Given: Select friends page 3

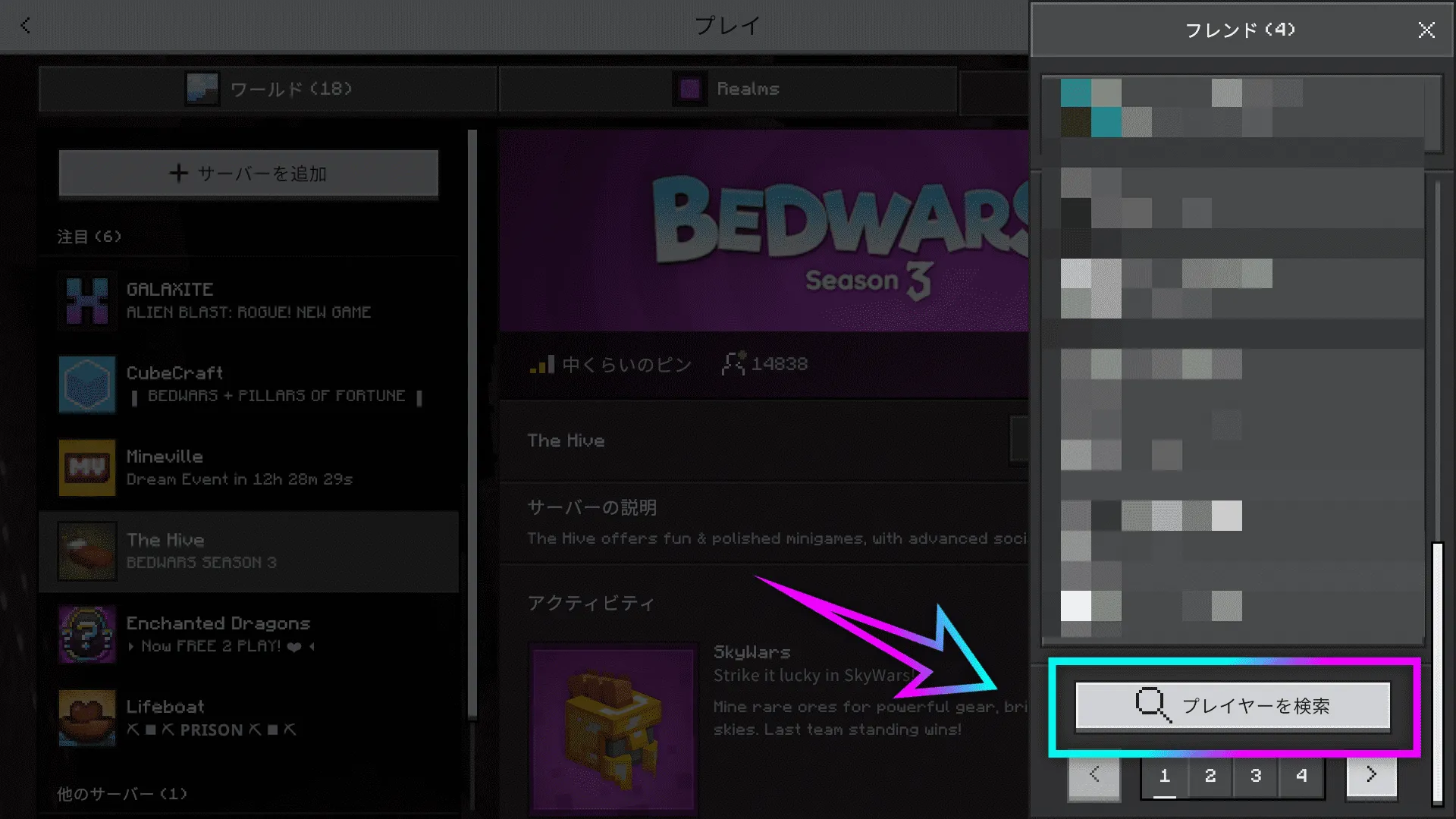Looking at the screenshot, I should tap(1256, 777).
